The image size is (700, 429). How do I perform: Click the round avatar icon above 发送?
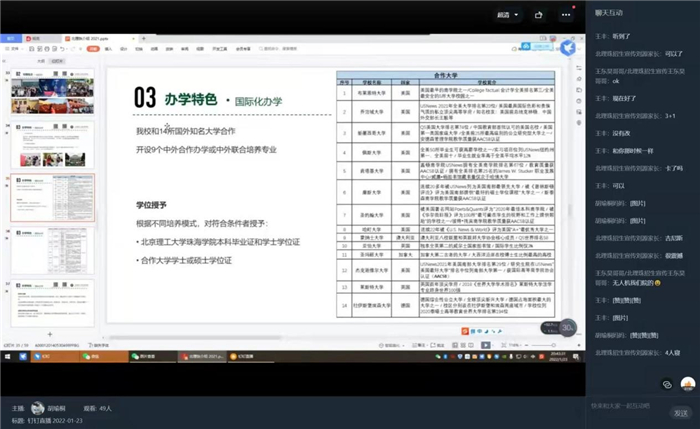pyautogui.click(x=688, y=384)
